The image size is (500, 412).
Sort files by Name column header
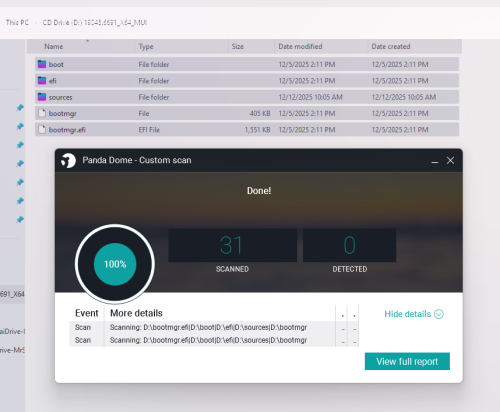click(x=54, y=47)
